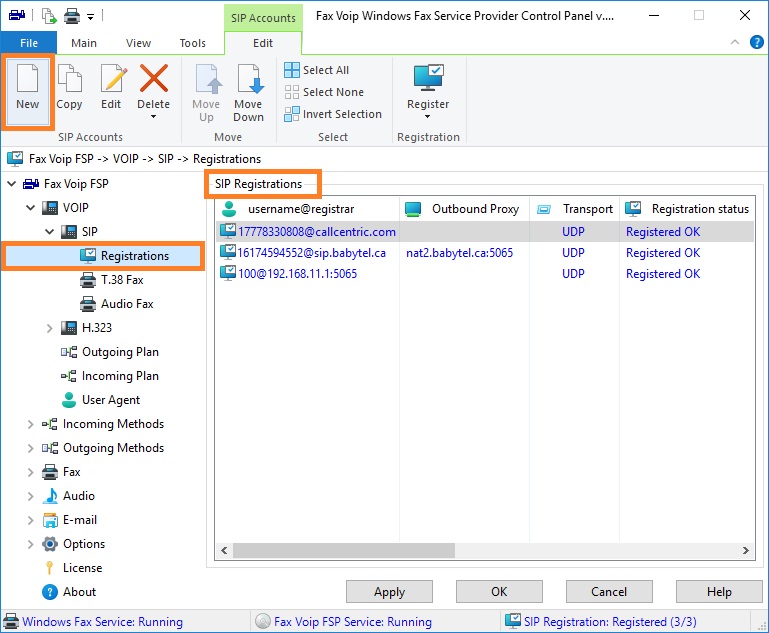Expand the Options tree node
Viewport: 769px width, 633px height.
click(30, 544)
